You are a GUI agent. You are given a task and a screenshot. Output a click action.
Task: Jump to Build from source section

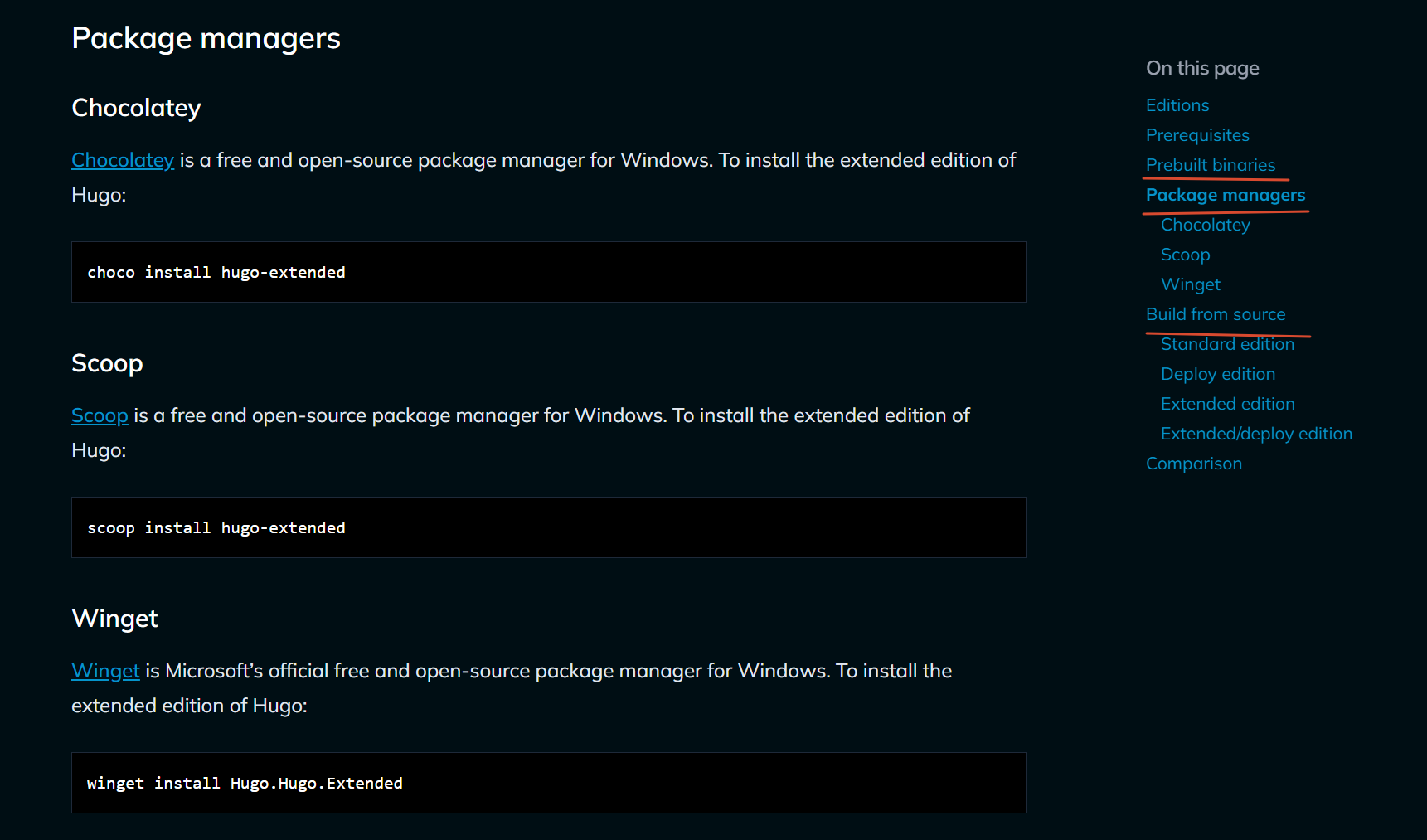(1216, 314)
